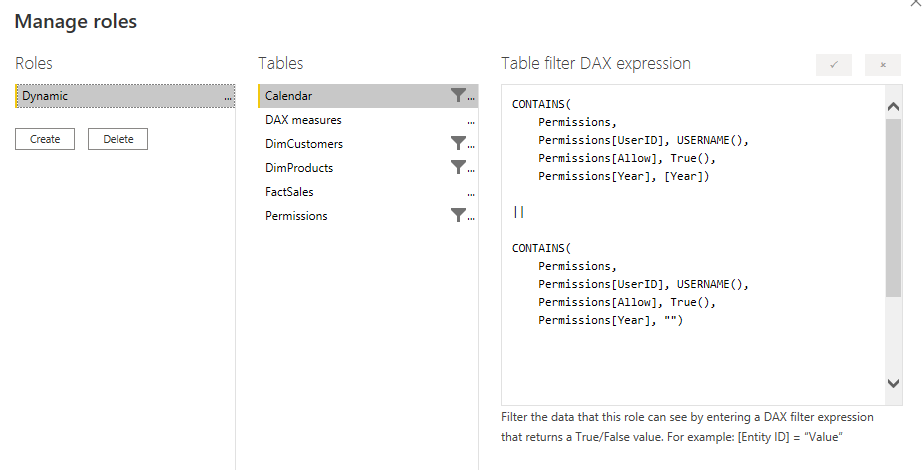Click the filter icon on Calendar table

(458, 95)
